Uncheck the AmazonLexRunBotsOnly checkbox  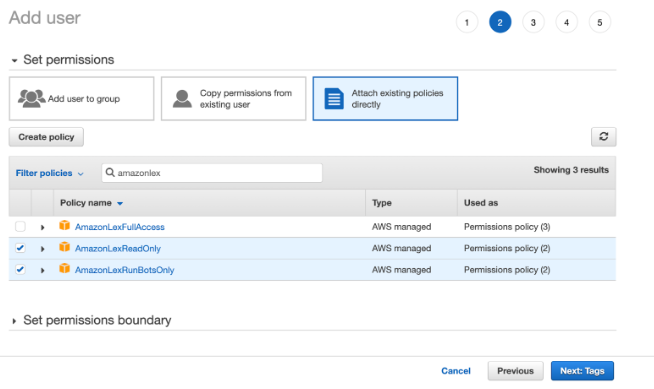(x=20, y=269)
